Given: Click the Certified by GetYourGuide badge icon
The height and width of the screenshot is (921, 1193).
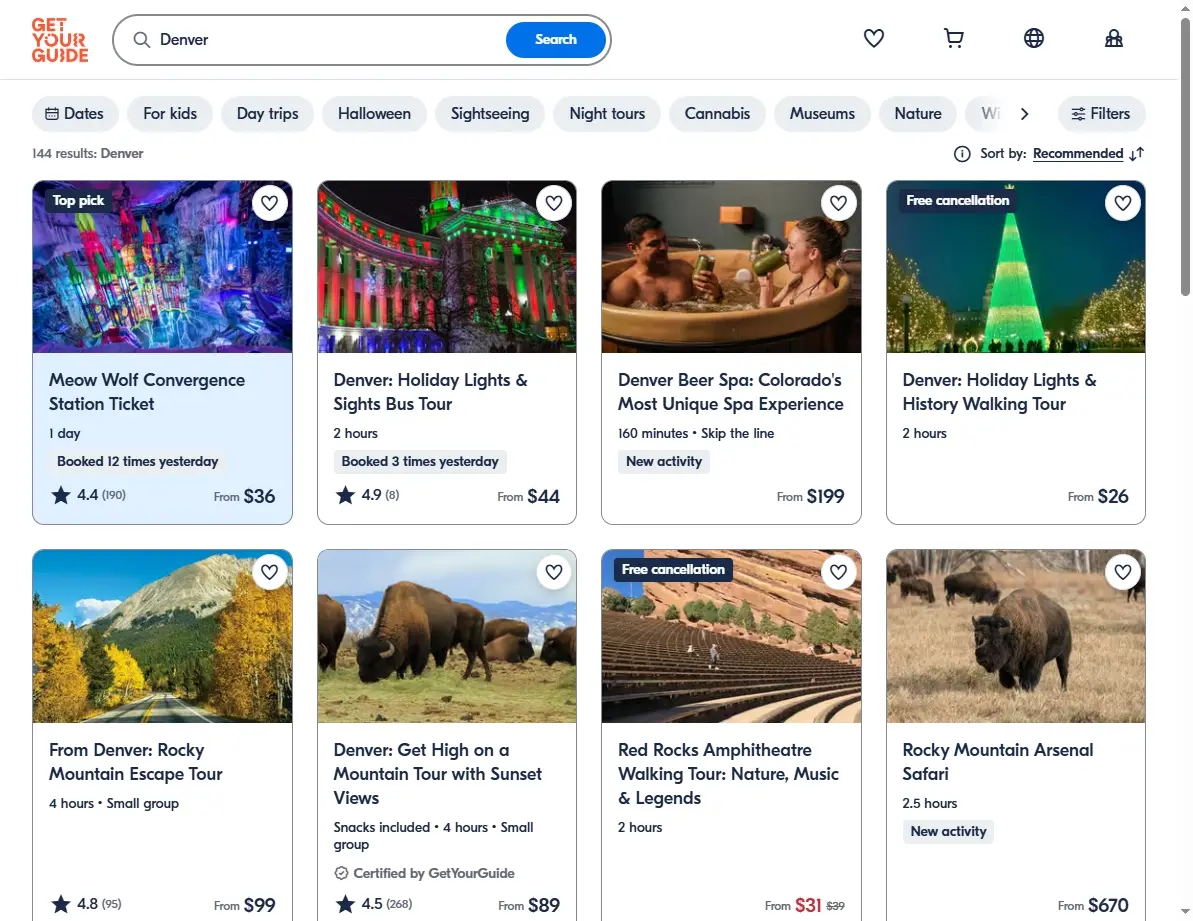Looking at the screenshot, I should 342,873.
